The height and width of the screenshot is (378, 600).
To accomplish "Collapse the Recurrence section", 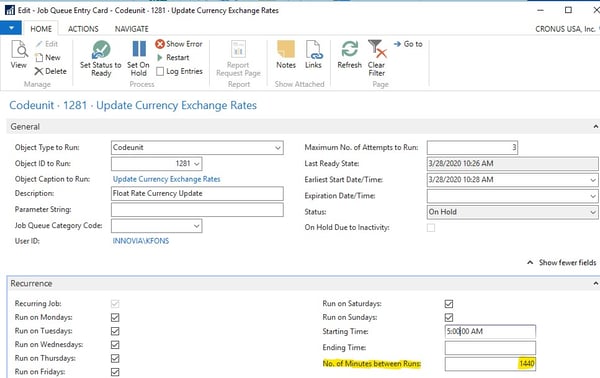I will coord(595,284).
